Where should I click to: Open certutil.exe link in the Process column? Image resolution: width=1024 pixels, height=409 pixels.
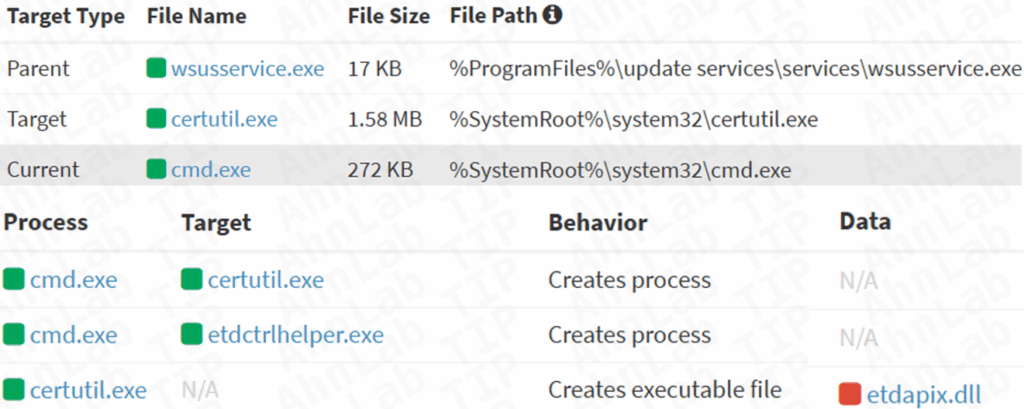tap(88, 390)
